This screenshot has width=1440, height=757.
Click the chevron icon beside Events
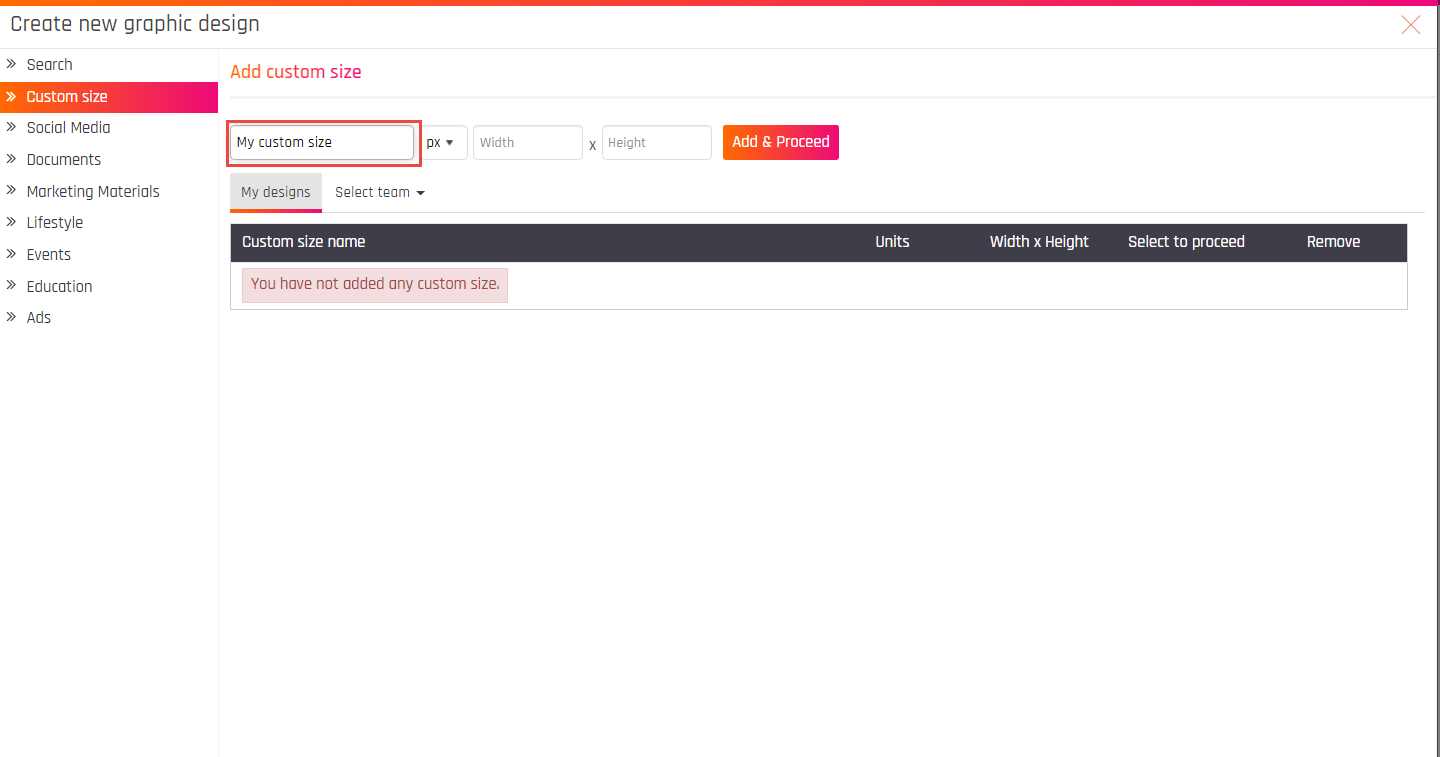(12, 254)
